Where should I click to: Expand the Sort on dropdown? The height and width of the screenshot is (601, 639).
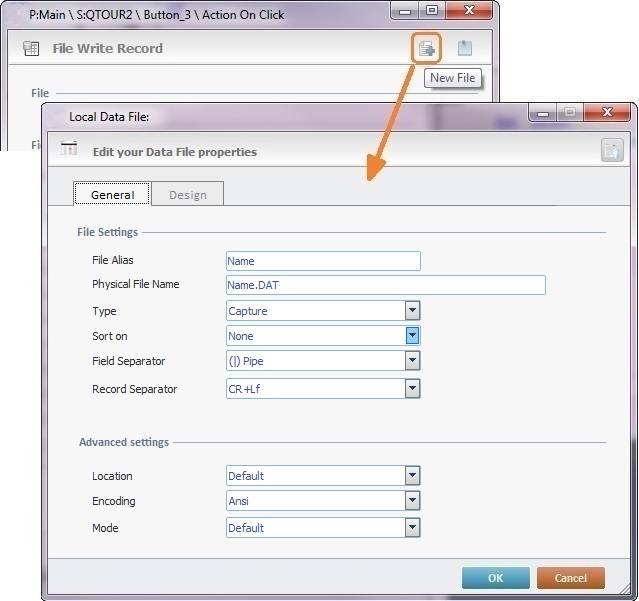pos(412,336)
